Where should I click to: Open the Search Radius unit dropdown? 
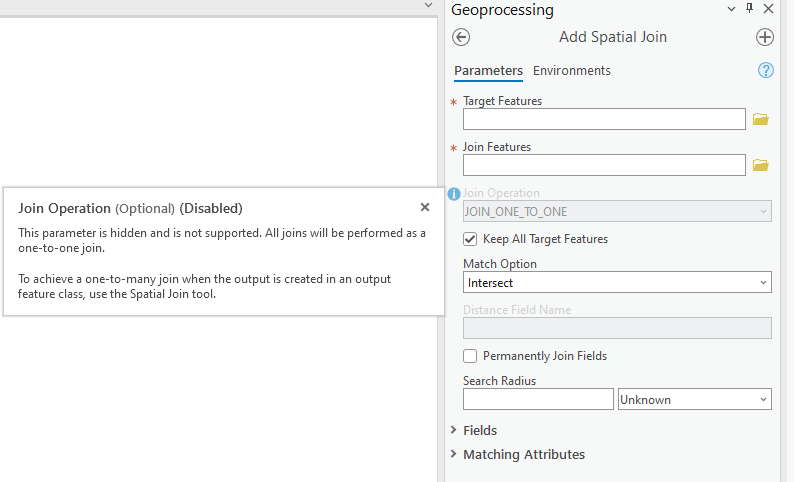point(695,399)
